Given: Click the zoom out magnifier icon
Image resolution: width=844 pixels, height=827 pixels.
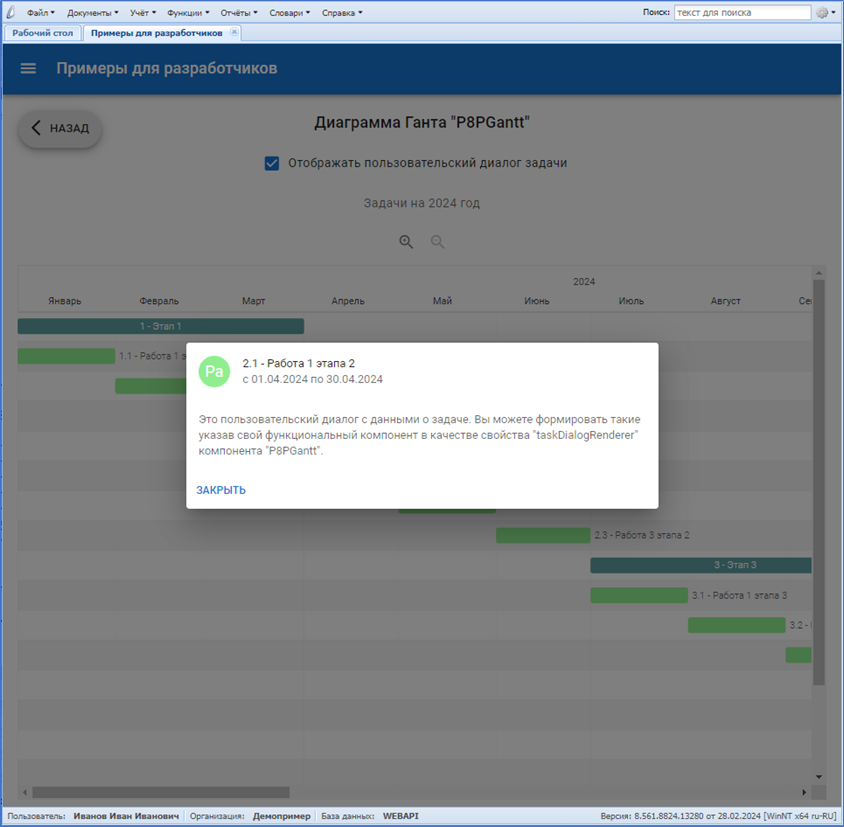Looking at the screenshot, I should pyautogui.click(x=438, y=242).
